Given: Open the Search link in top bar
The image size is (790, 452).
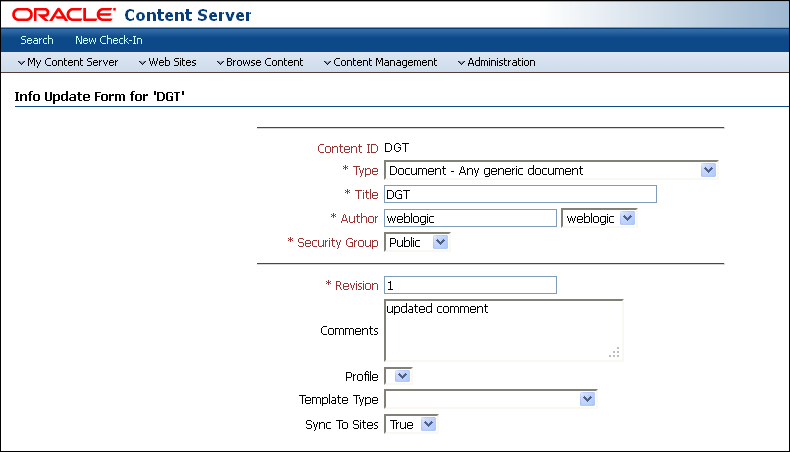Looking at the screenshot, I should point(37,40).
